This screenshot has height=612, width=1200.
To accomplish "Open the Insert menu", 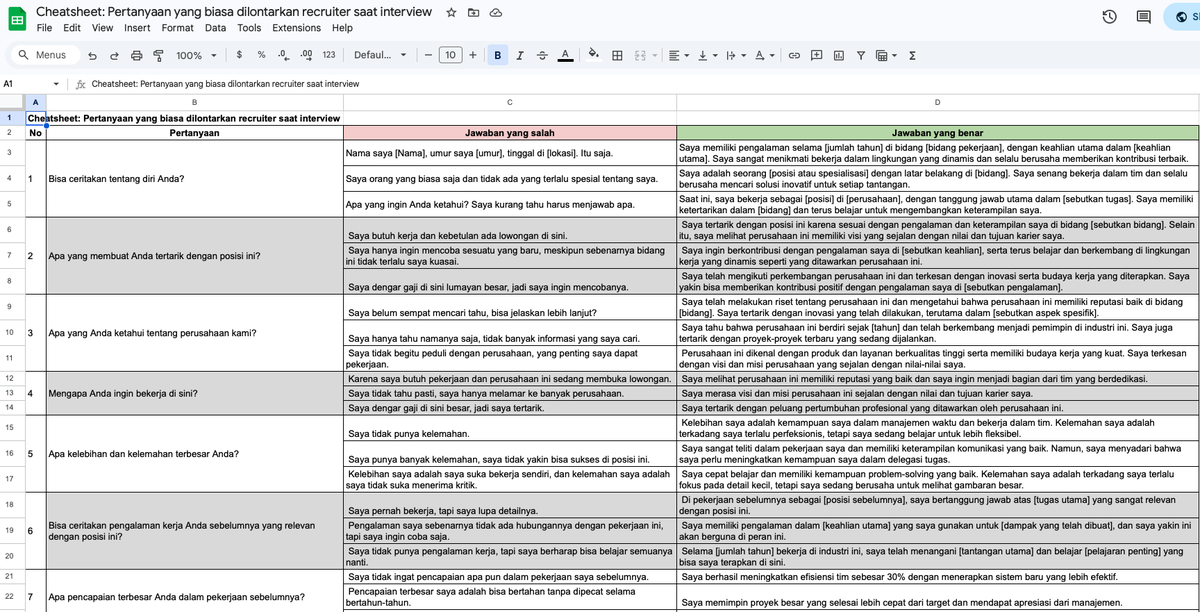I will 137,28.
